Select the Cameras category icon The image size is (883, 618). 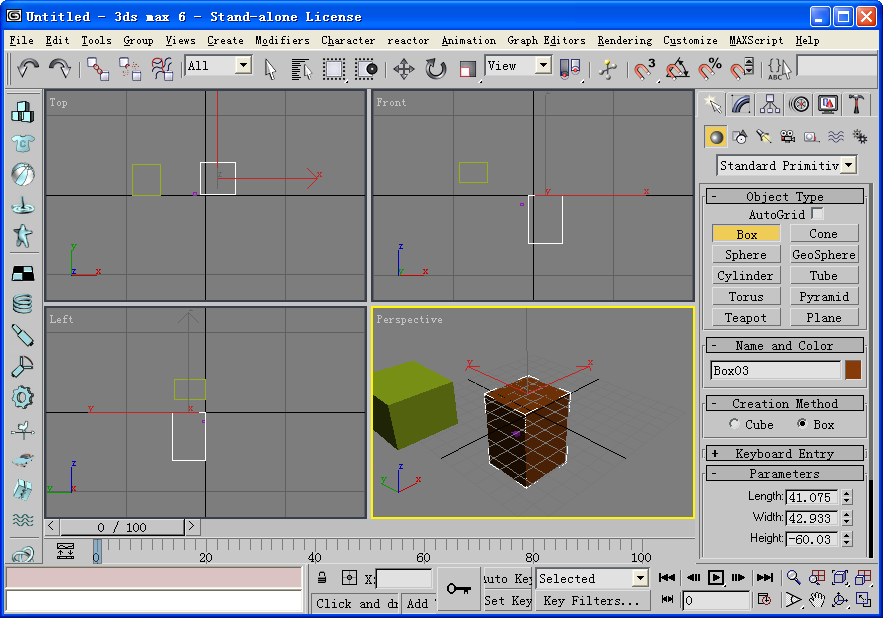click(x=787, y=137)
